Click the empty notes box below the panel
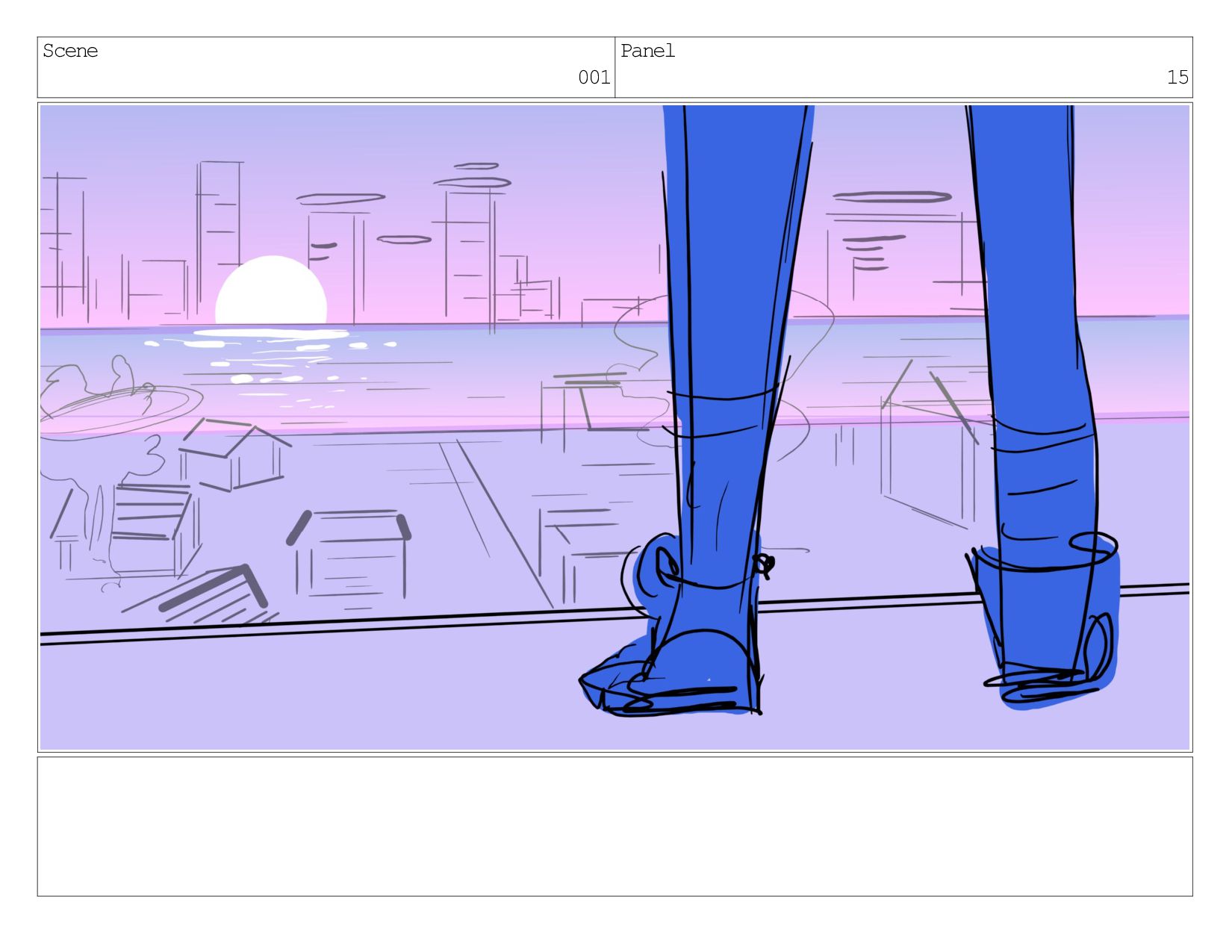This screenshot has height=952, width=1232. pos(615,827)
